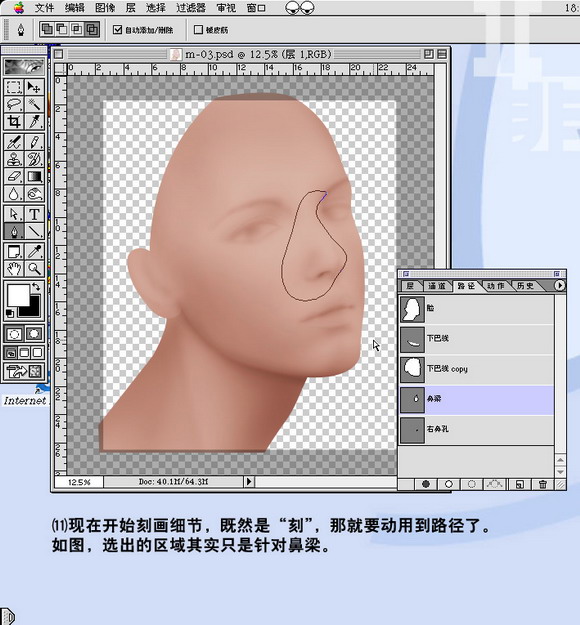Screen dimensions: 580x625
Task: Click the 12.5% zoom field
Action: [79, 482]
